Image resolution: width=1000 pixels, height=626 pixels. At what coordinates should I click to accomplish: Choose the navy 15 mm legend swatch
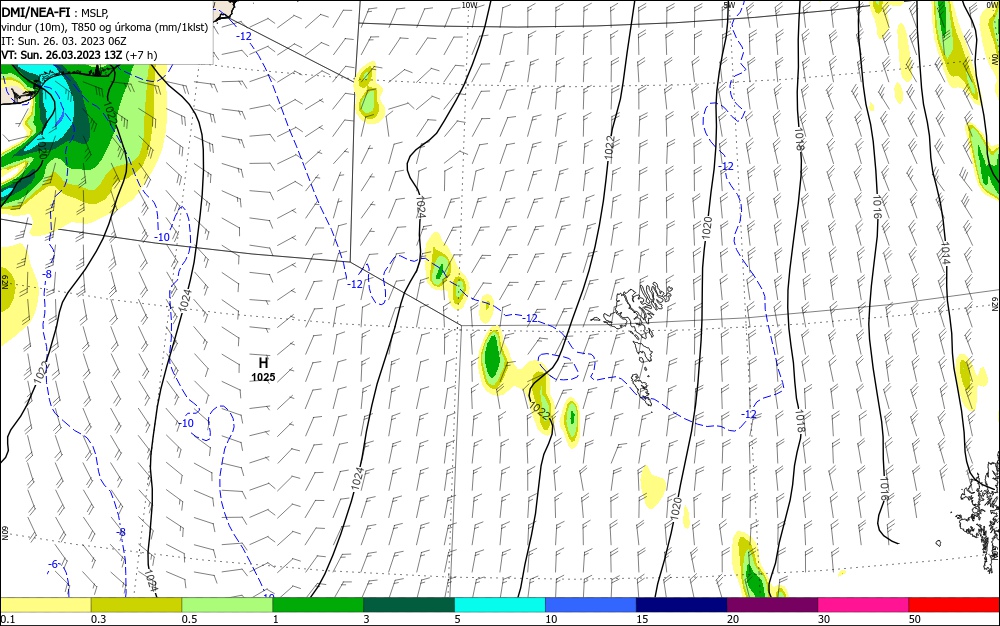(682, 605)
